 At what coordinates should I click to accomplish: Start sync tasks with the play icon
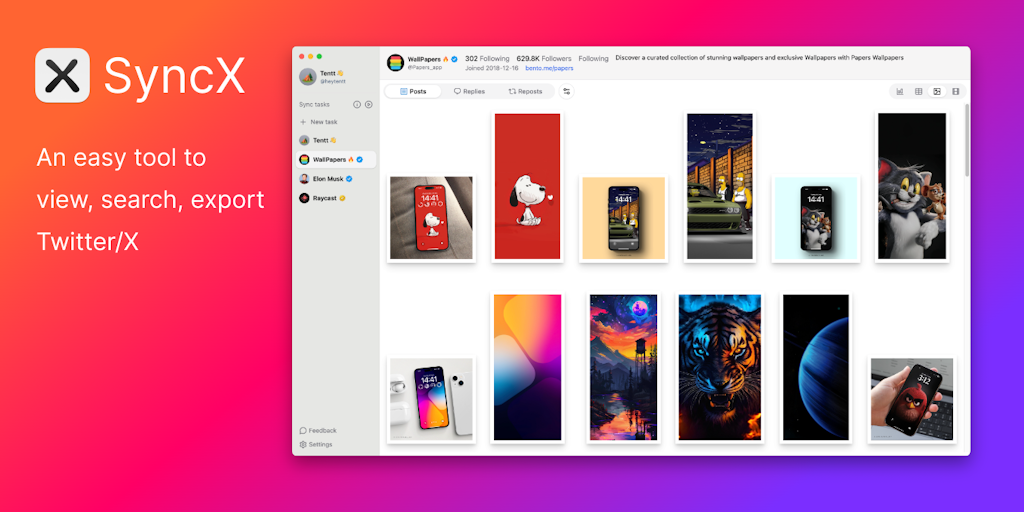coord(368,104)
